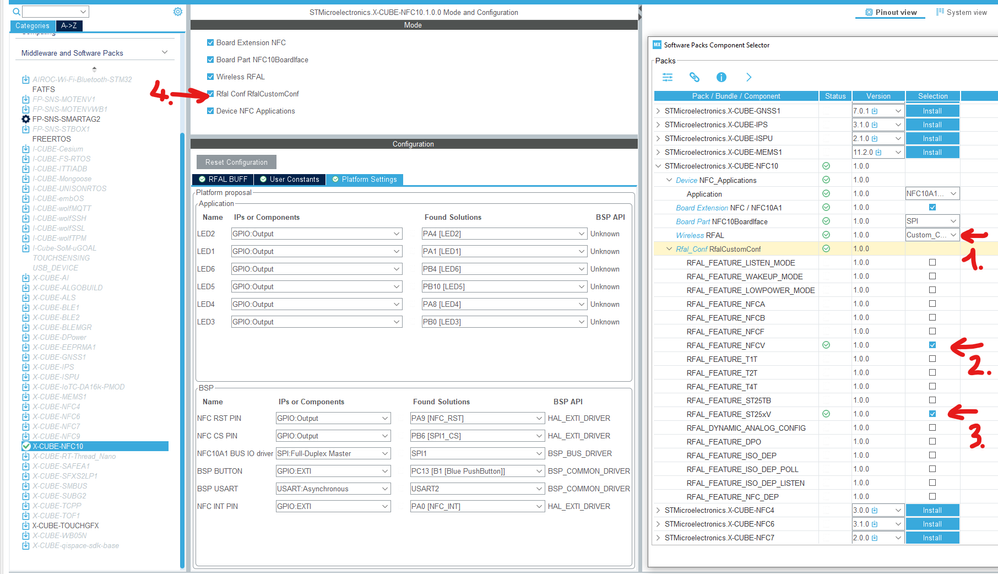This screenshot has width=998, height=574.
Task: Click green status icon for RFAL_FEATURE_ST25xV
Action: click(x=826, y=414)
